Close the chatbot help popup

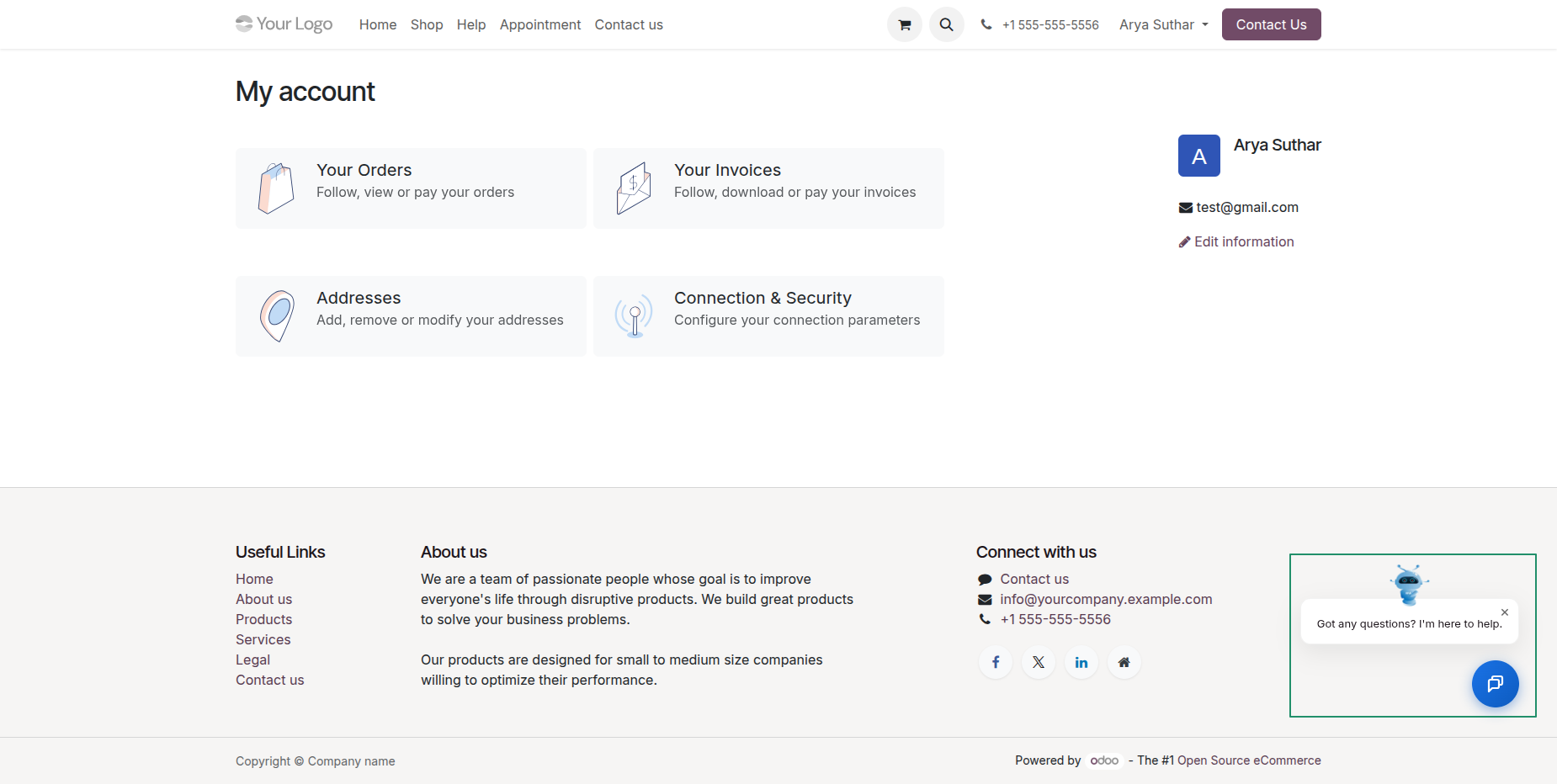pyautogui.click(x=1505, y=612)
